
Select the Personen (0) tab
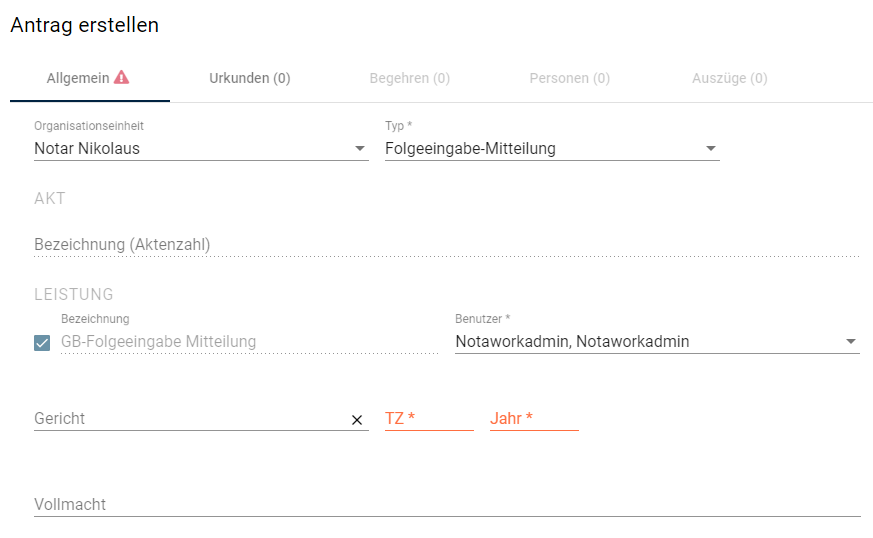pos(570,79)
